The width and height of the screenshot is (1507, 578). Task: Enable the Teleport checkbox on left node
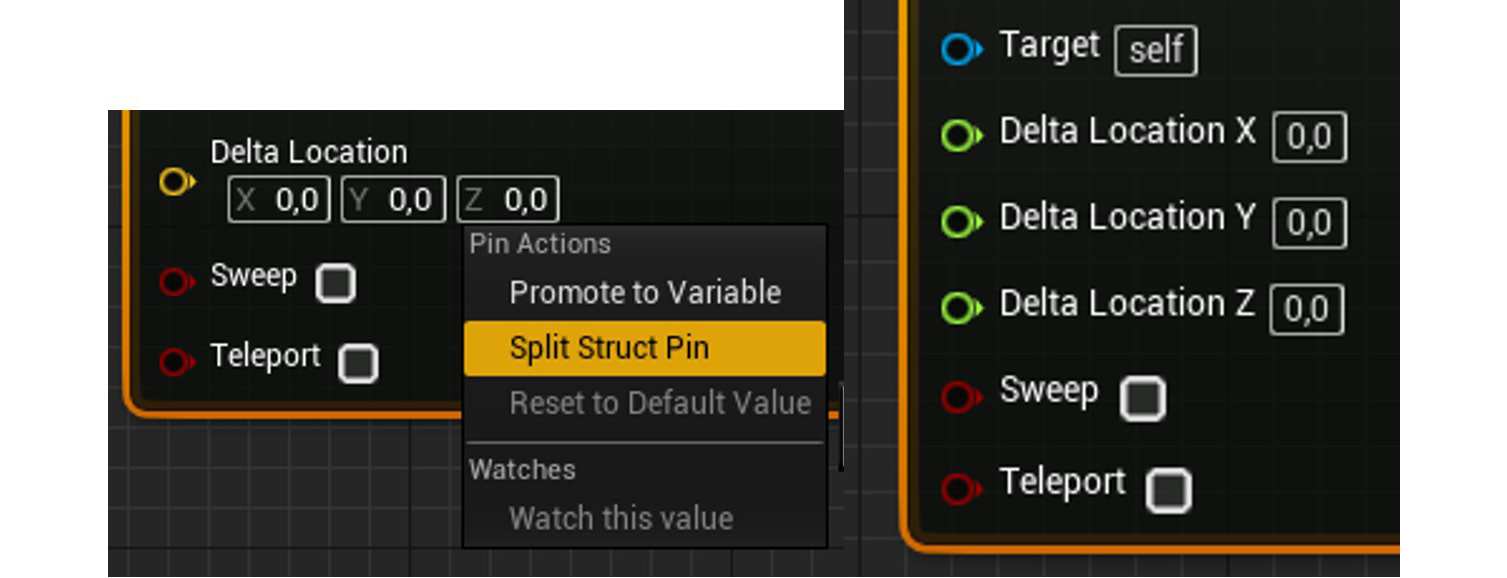click(x=358, y=364)
